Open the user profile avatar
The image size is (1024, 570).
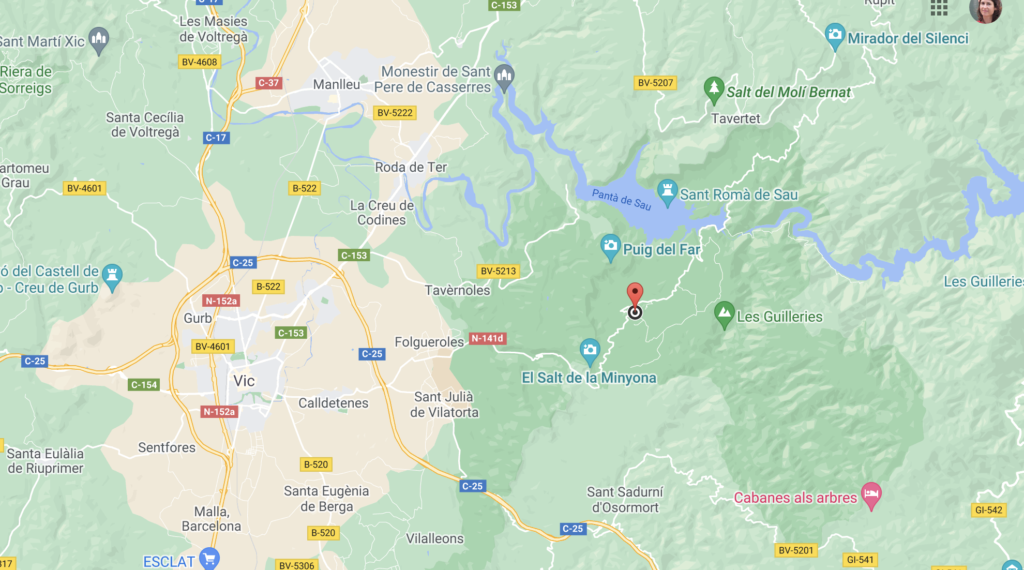(x=985, y=9)
